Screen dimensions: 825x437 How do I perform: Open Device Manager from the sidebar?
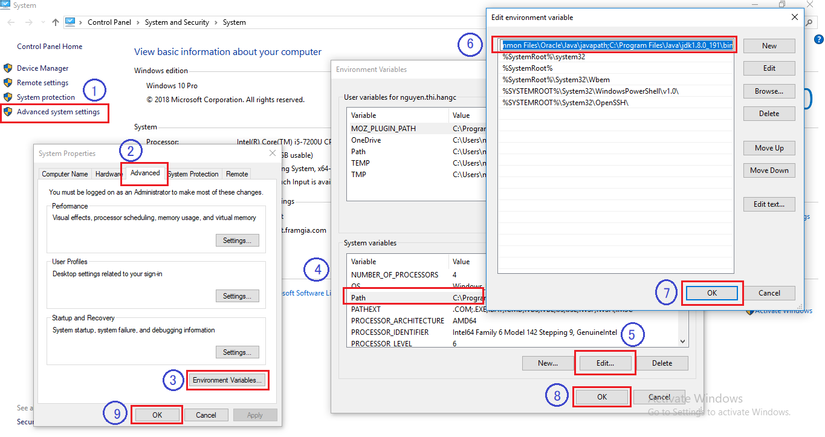point(43,68)
